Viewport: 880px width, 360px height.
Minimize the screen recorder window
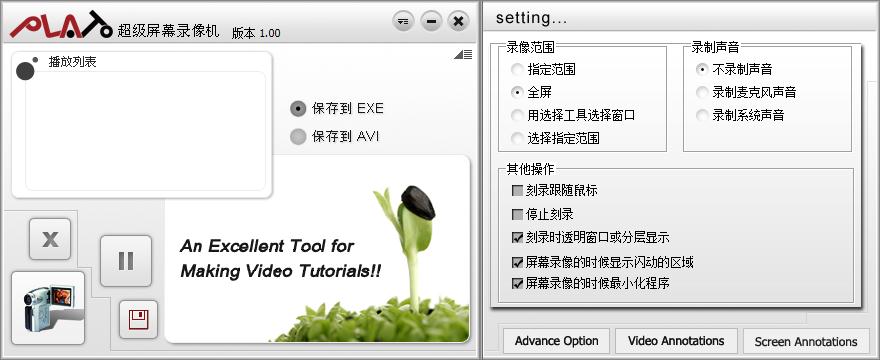(431, 22)
